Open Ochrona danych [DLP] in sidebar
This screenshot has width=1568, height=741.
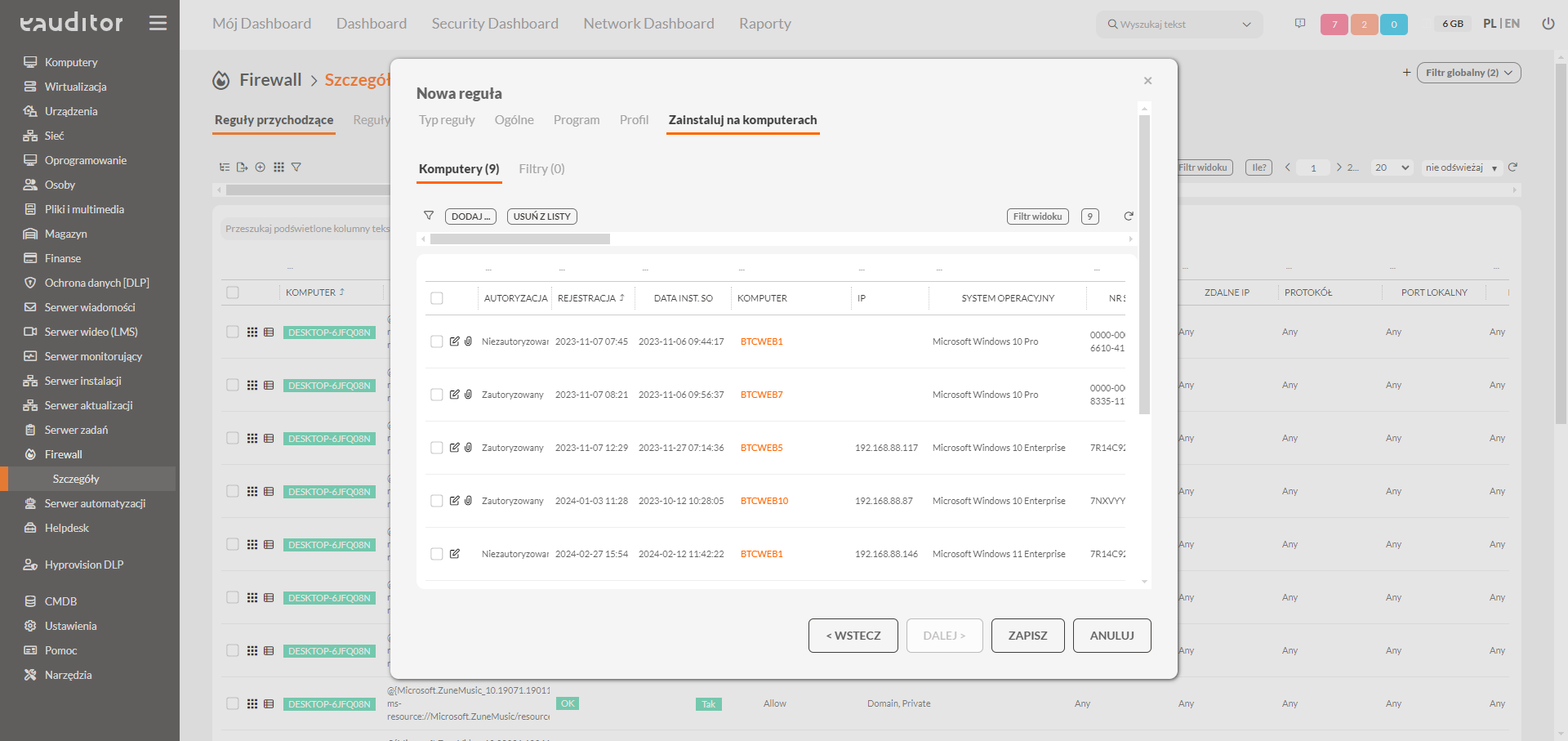coord(96,283)
